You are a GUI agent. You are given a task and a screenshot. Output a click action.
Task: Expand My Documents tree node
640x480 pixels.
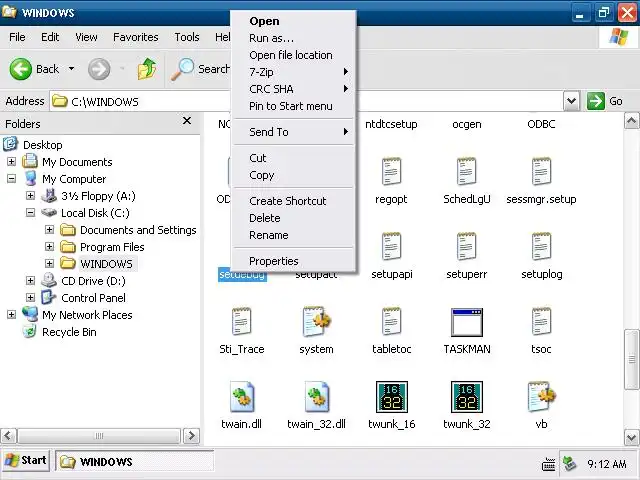click(11, 162)
